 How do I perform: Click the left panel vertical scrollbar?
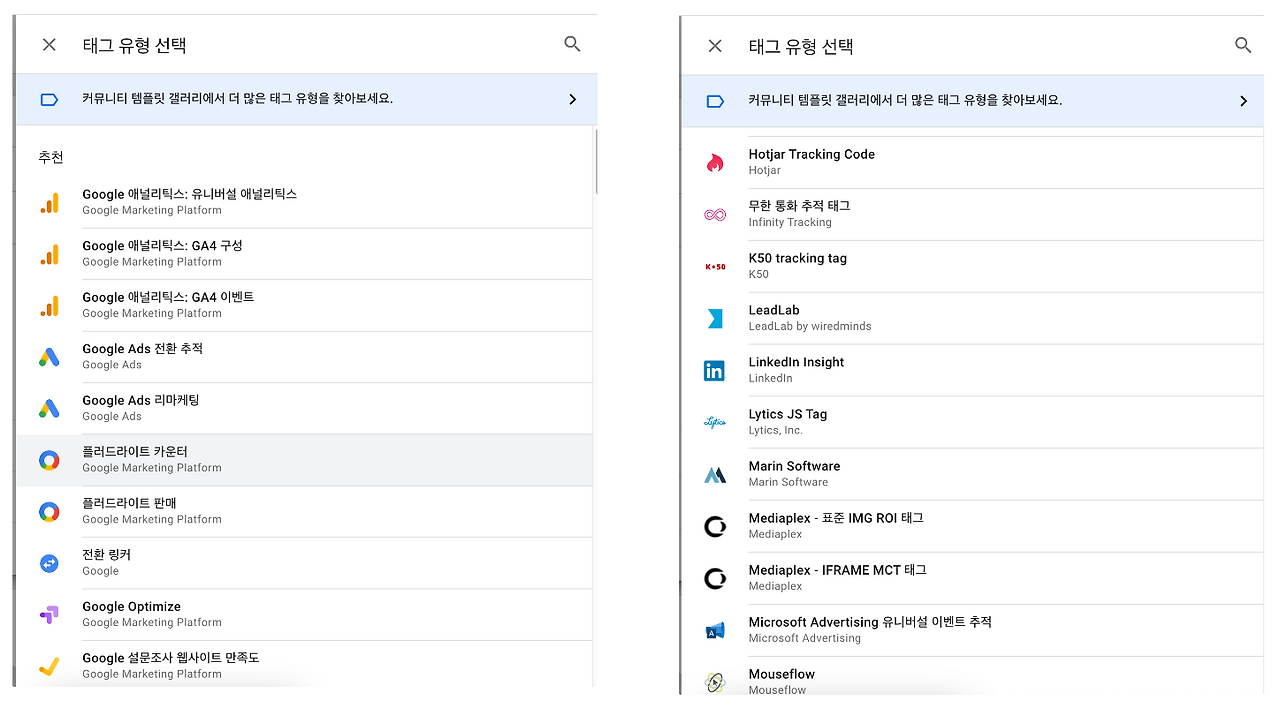(596, 160)
